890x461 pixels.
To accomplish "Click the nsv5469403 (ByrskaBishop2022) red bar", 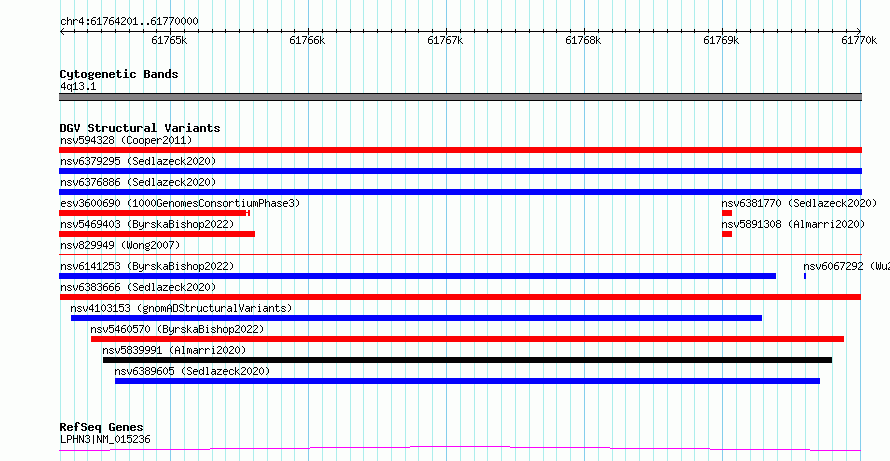I will (x=157, y=234).
